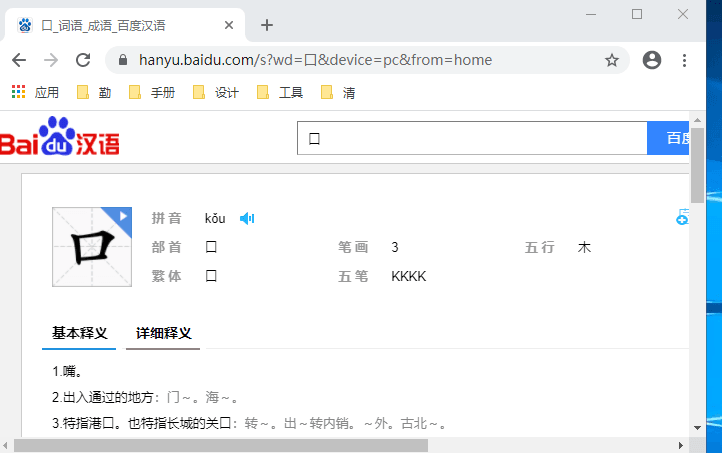
Task: Open the 清 bookmark folder
Action: pos(338,93)
